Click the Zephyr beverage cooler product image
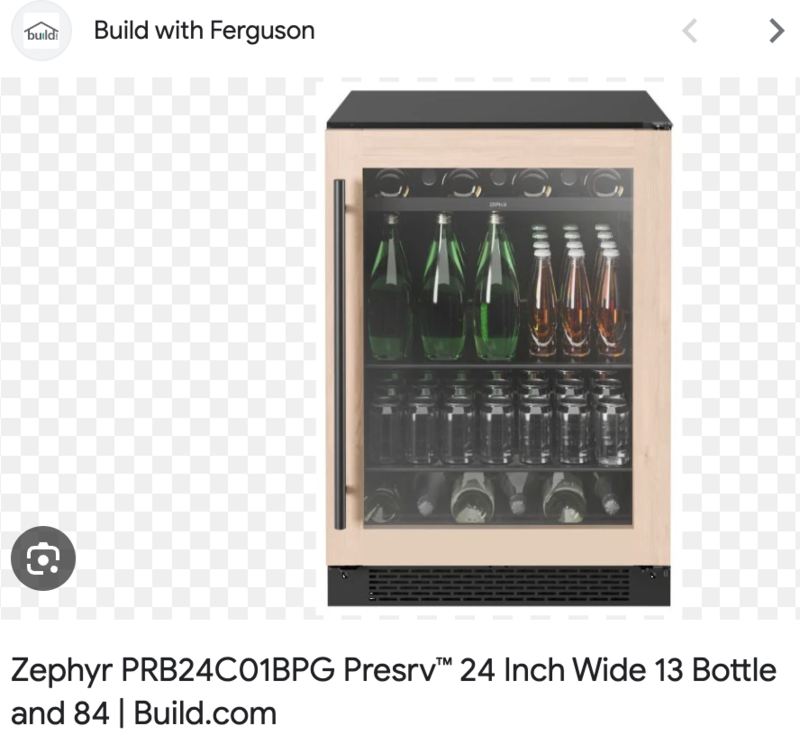800x753 pixels. tap(498, 348)
